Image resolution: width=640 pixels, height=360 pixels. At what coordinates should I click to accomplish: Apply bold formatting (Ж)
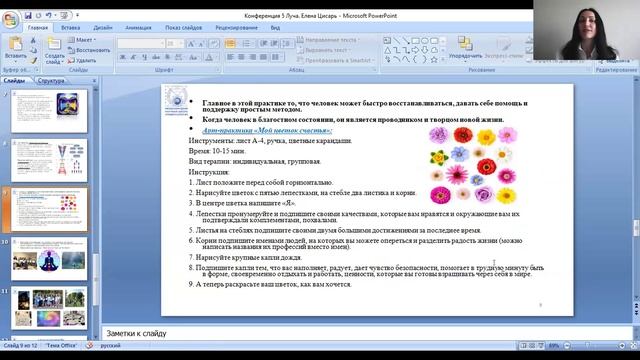[122, 58]
